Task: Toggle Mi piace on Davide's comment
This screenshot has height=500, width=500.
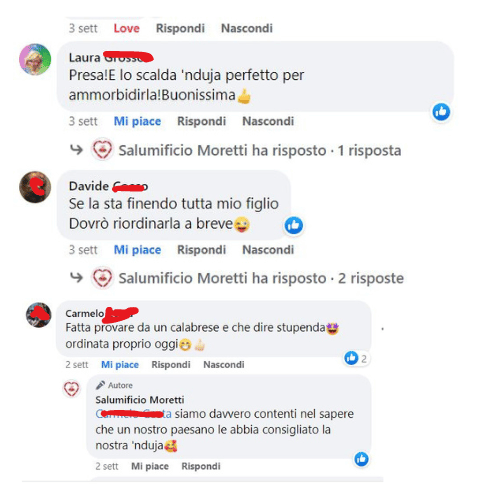Action: coord(137,250)
